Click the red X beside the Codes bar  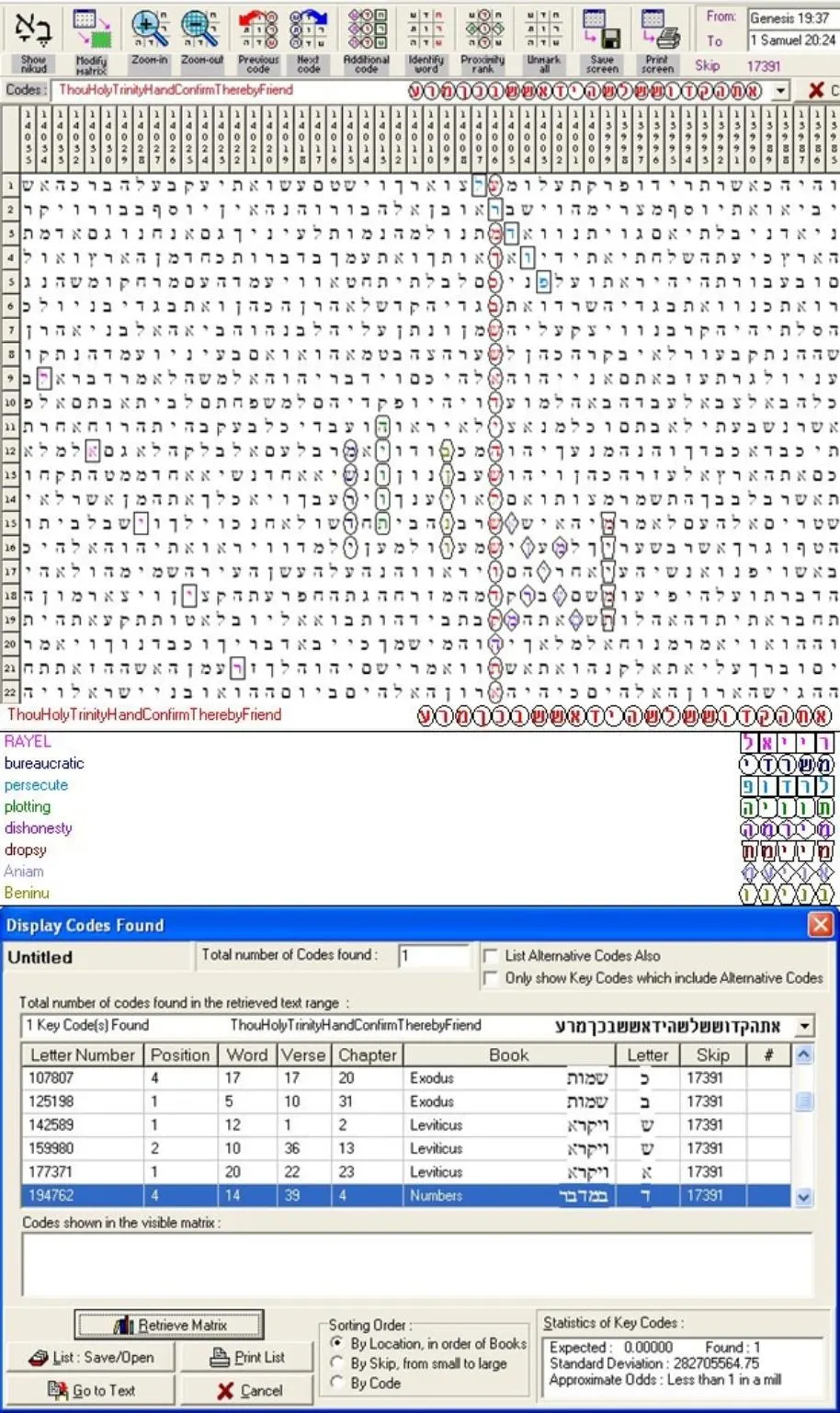[815, 90]
